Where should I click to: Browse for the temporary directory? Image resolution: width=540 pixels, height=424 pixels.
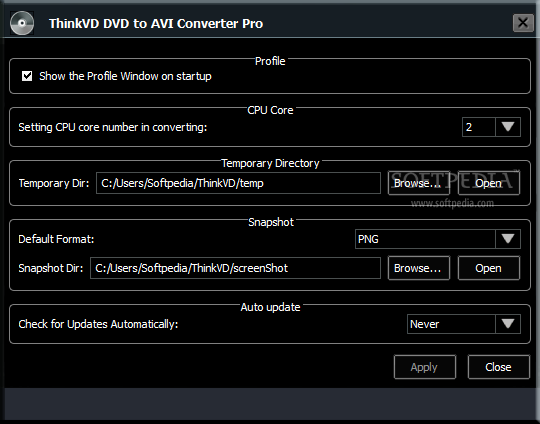point(419,183)
